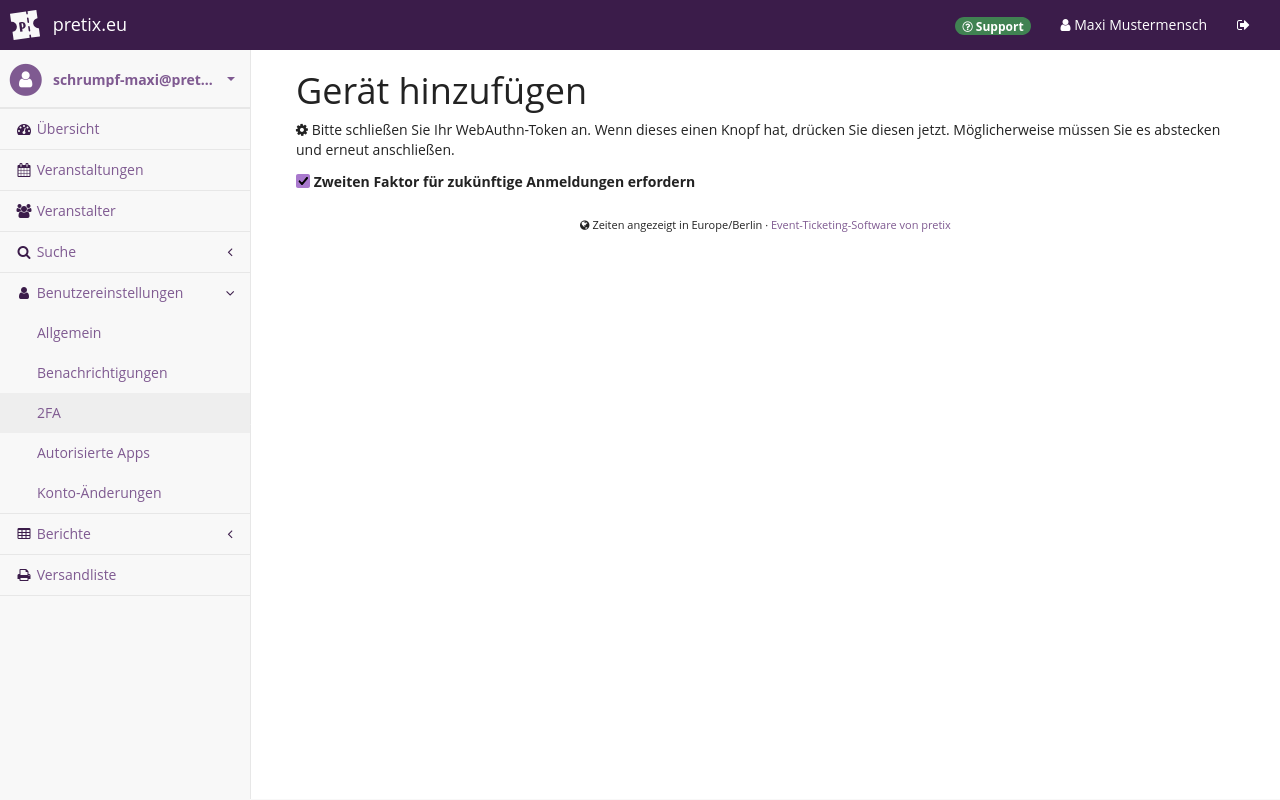Screen dimensions: 1280x800
Task: Open the Berichte menu item
Action: pyautogui.click(x=125, y=534)
